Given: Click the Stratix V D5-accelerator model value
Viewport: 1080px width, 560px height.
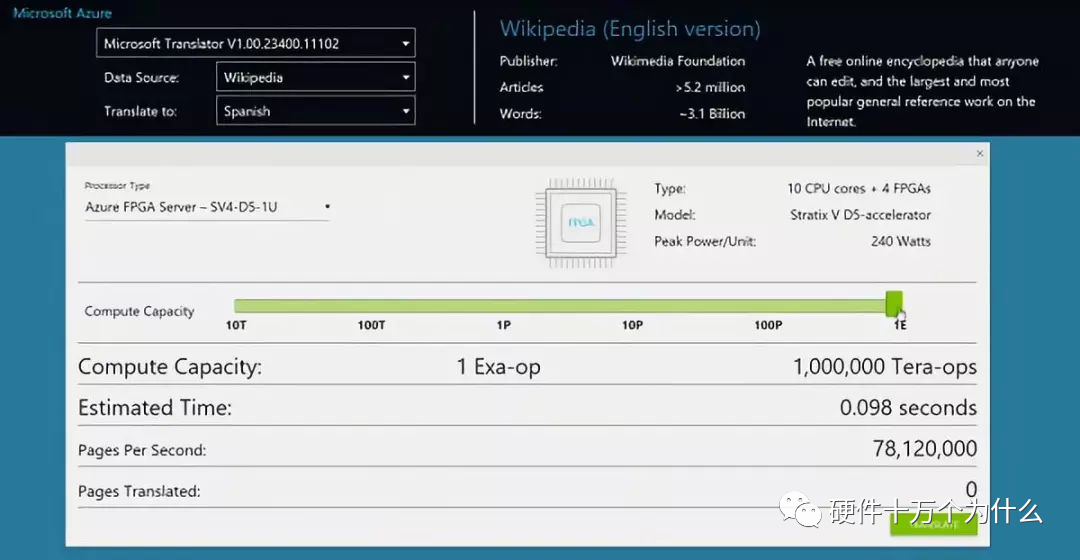Looking at the screenshot, I should (x=860, y=215).
